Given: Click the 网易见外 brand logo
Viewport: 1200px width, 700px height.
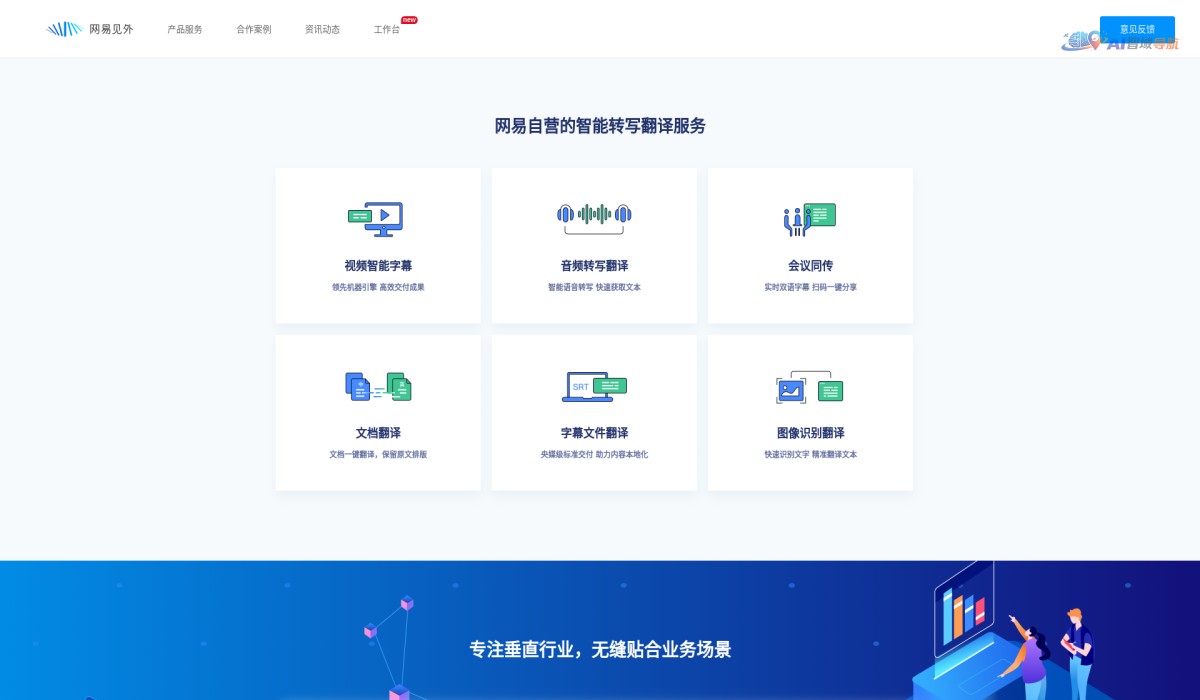Looking at the screenshot, I should click(91, 28).
